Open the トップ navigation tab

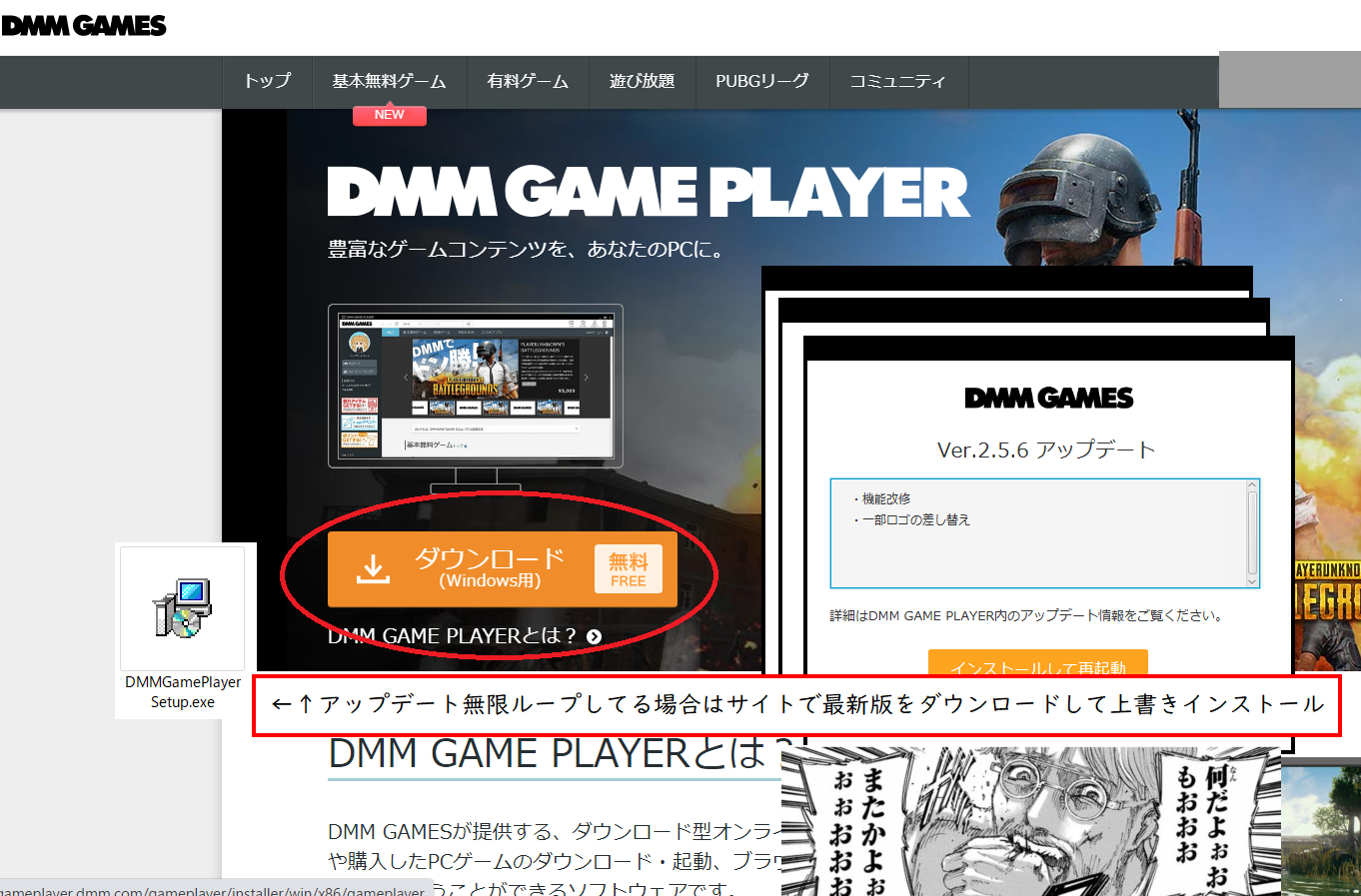[267, 81]
